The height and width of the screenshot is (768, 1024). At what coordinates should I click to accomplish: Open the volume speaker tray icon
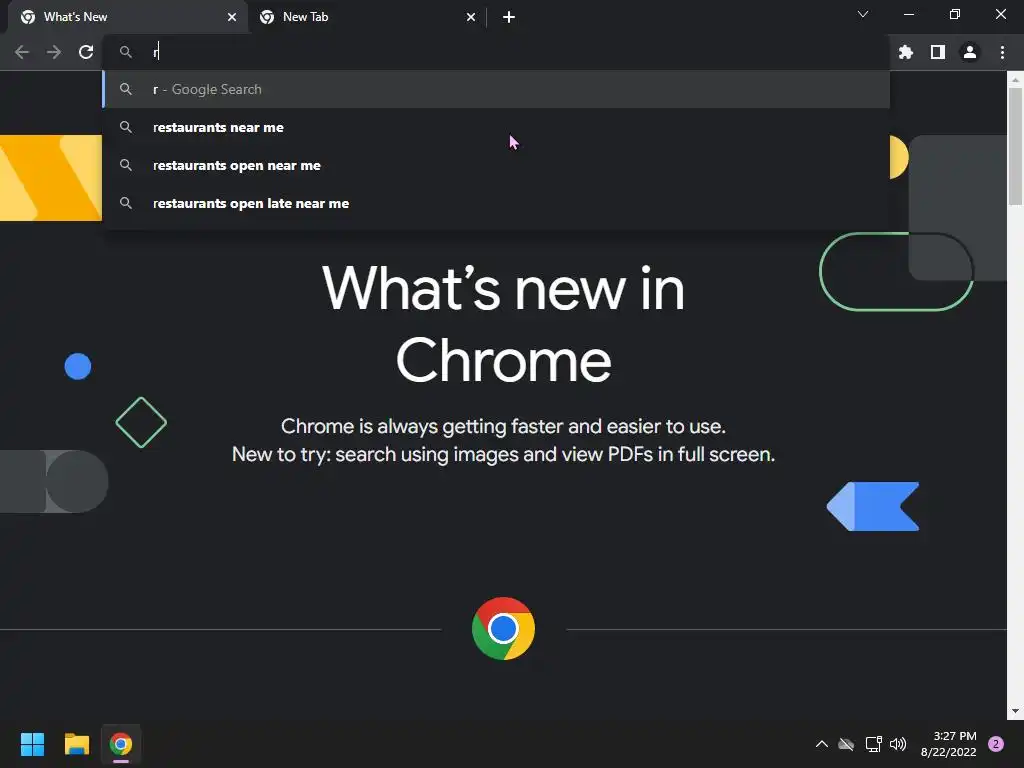pyautogui.click(x=898, y=744)
